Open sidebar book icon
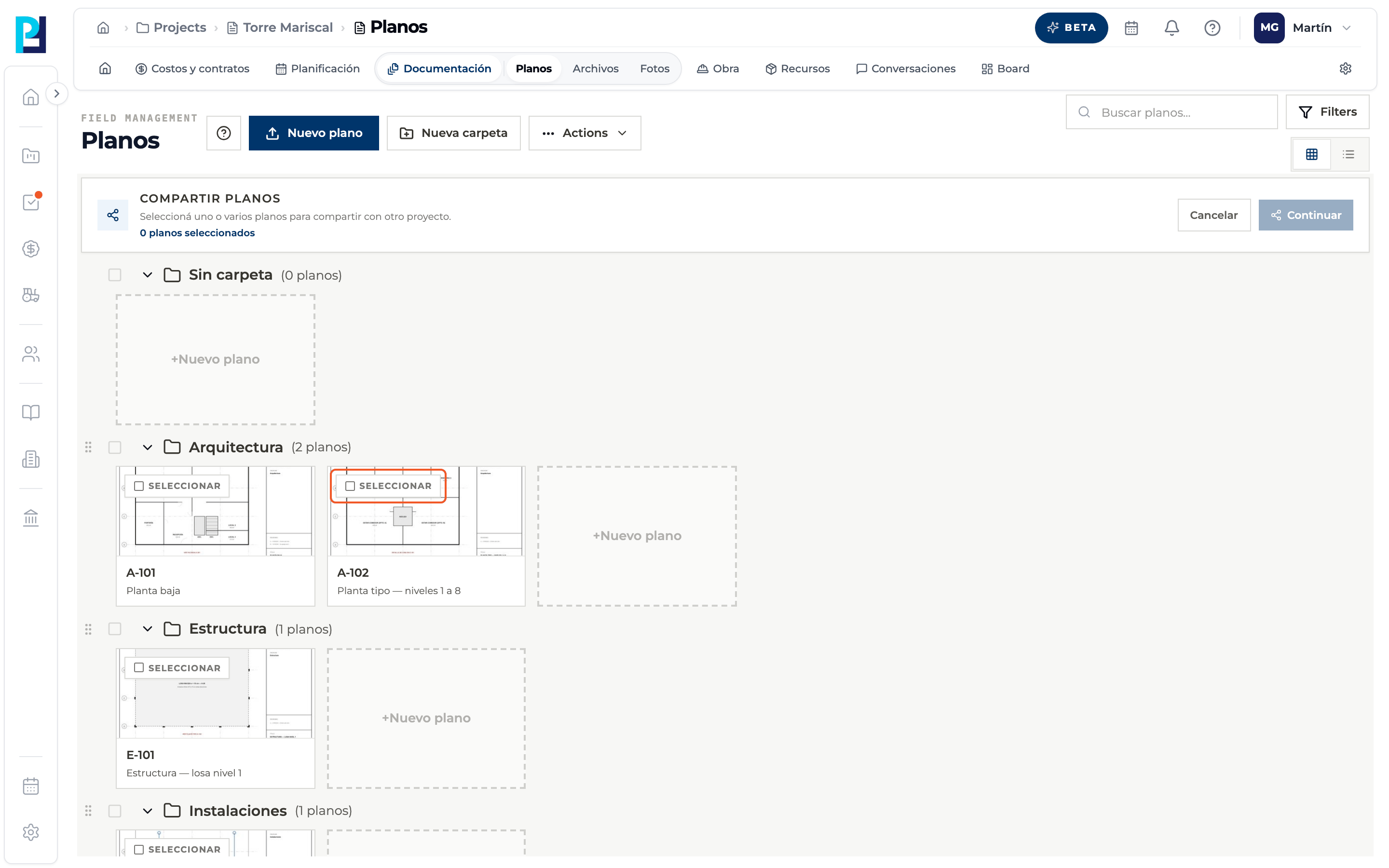Image resolution: width=1389 pixels, height=868 pixels. 31,412
